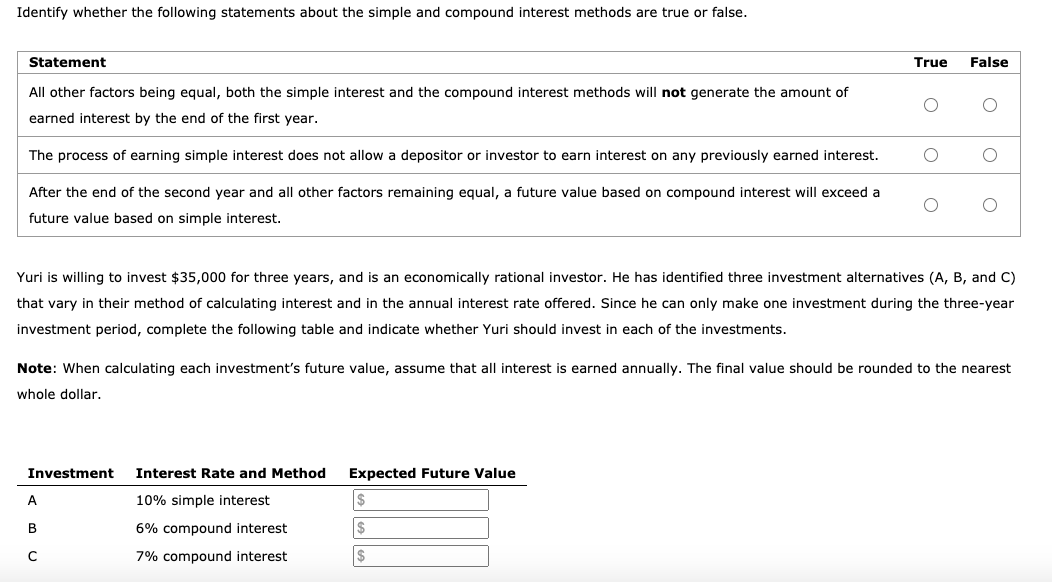The height and width of the screenshot is (582, 1052).
Task: Click the True column header
Action: tap(929, 62)
